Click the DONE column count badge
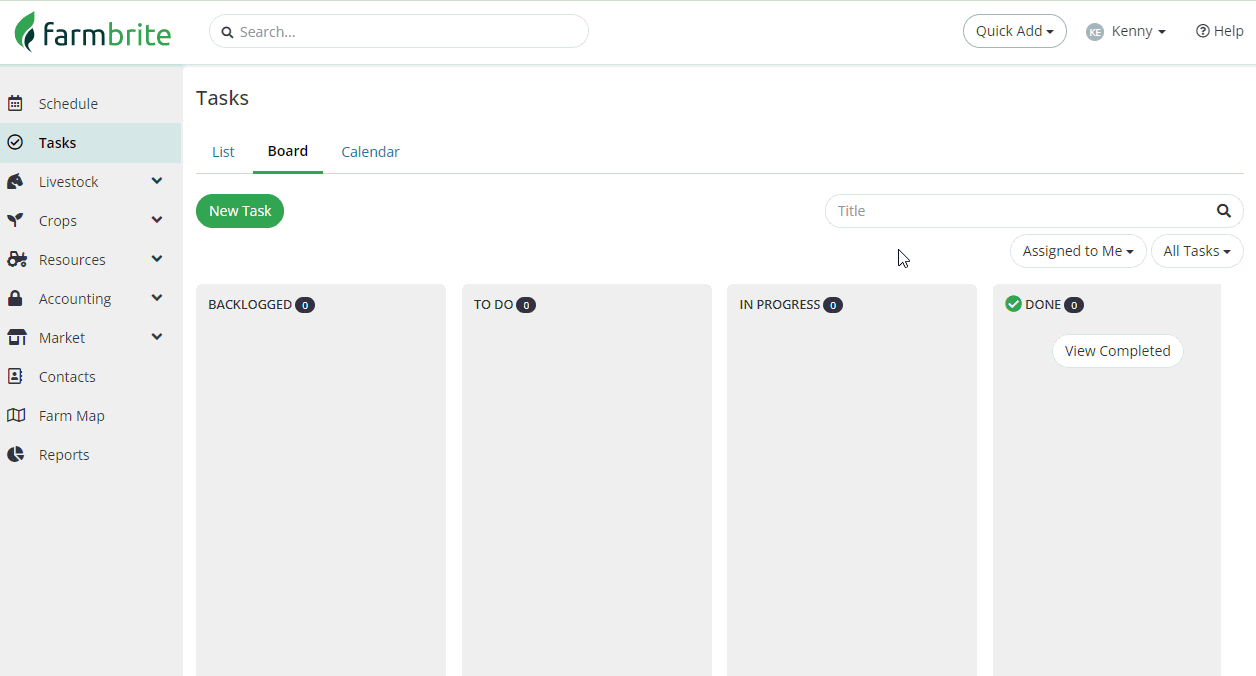1256x676 pixels. (1073, 305)
